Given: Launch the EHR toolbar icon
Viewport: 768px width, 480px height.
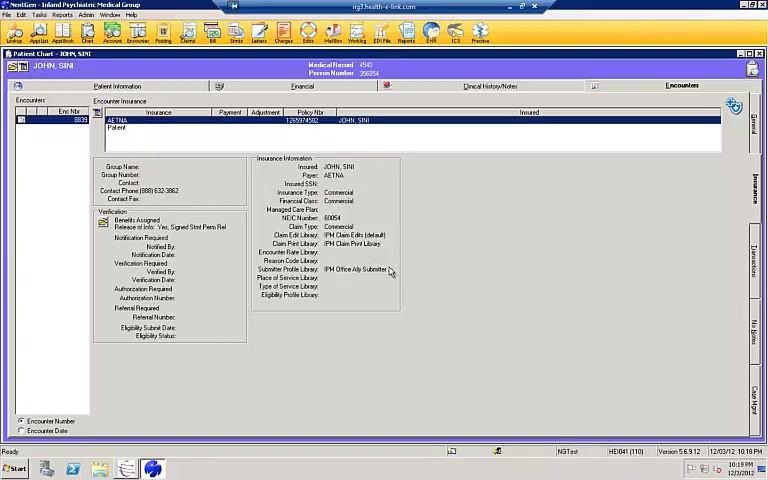Looking at the screenshot, I should (431, 33).
